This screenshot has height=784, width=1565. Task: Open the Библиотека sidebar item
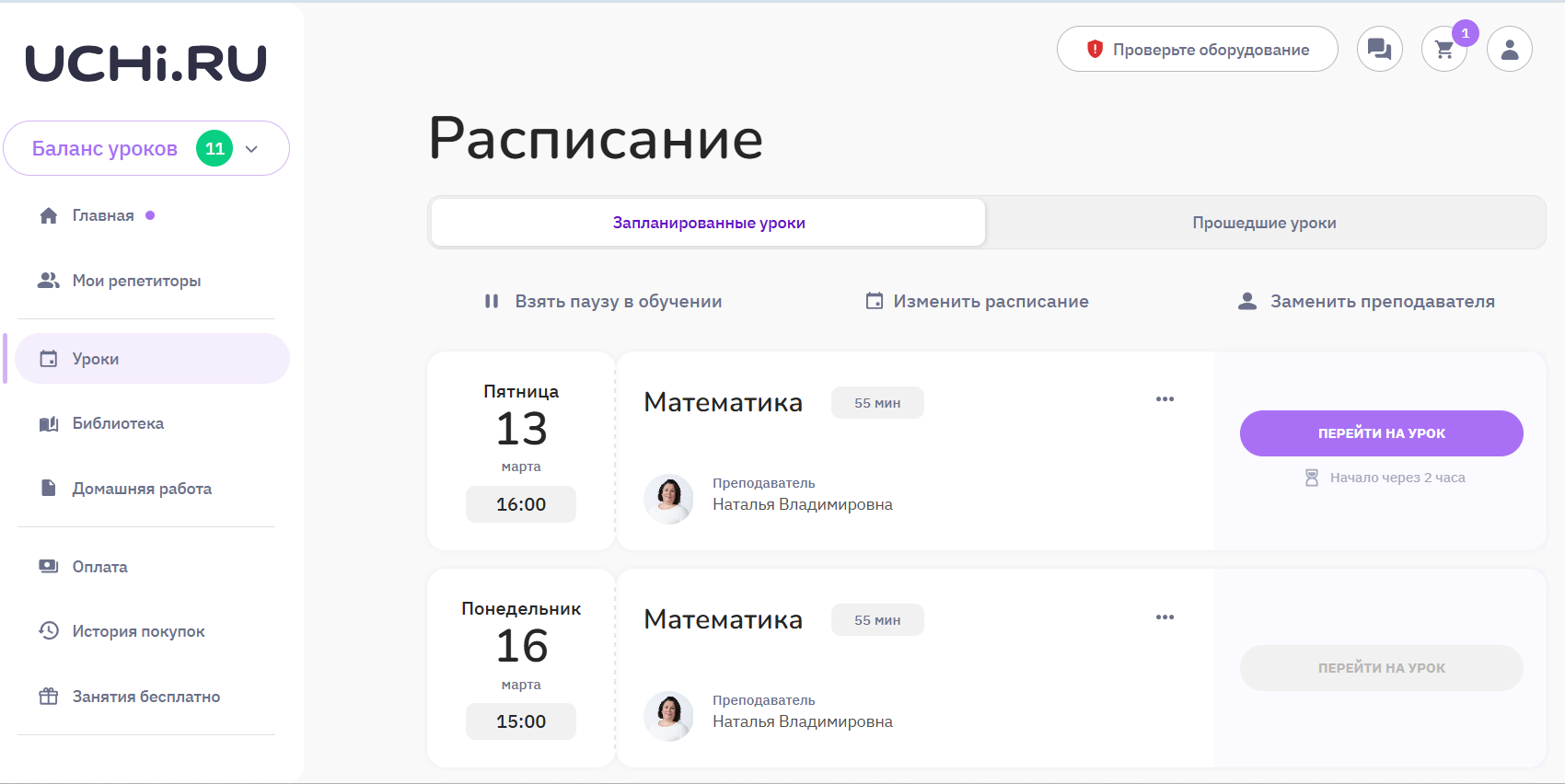pyautogui.click(x=118, y=423)
